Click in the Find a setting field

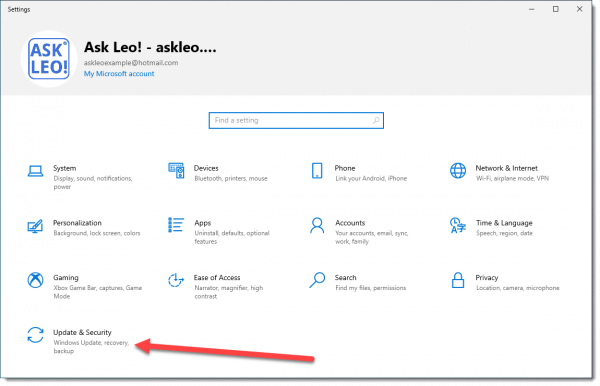pyautogui.click(x=296, y=121)
